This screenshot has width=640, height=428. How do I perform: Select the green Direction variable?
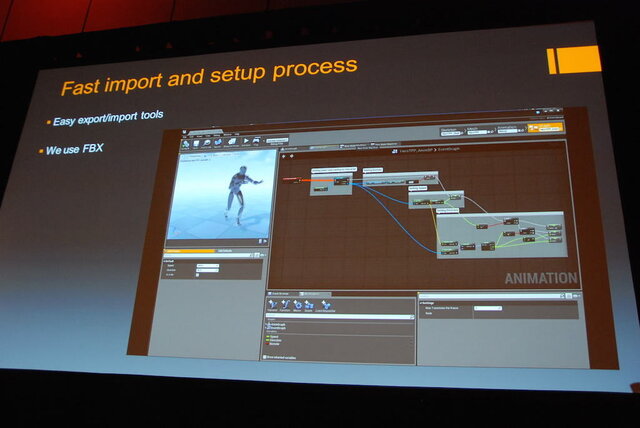click(x=274, y=340)
